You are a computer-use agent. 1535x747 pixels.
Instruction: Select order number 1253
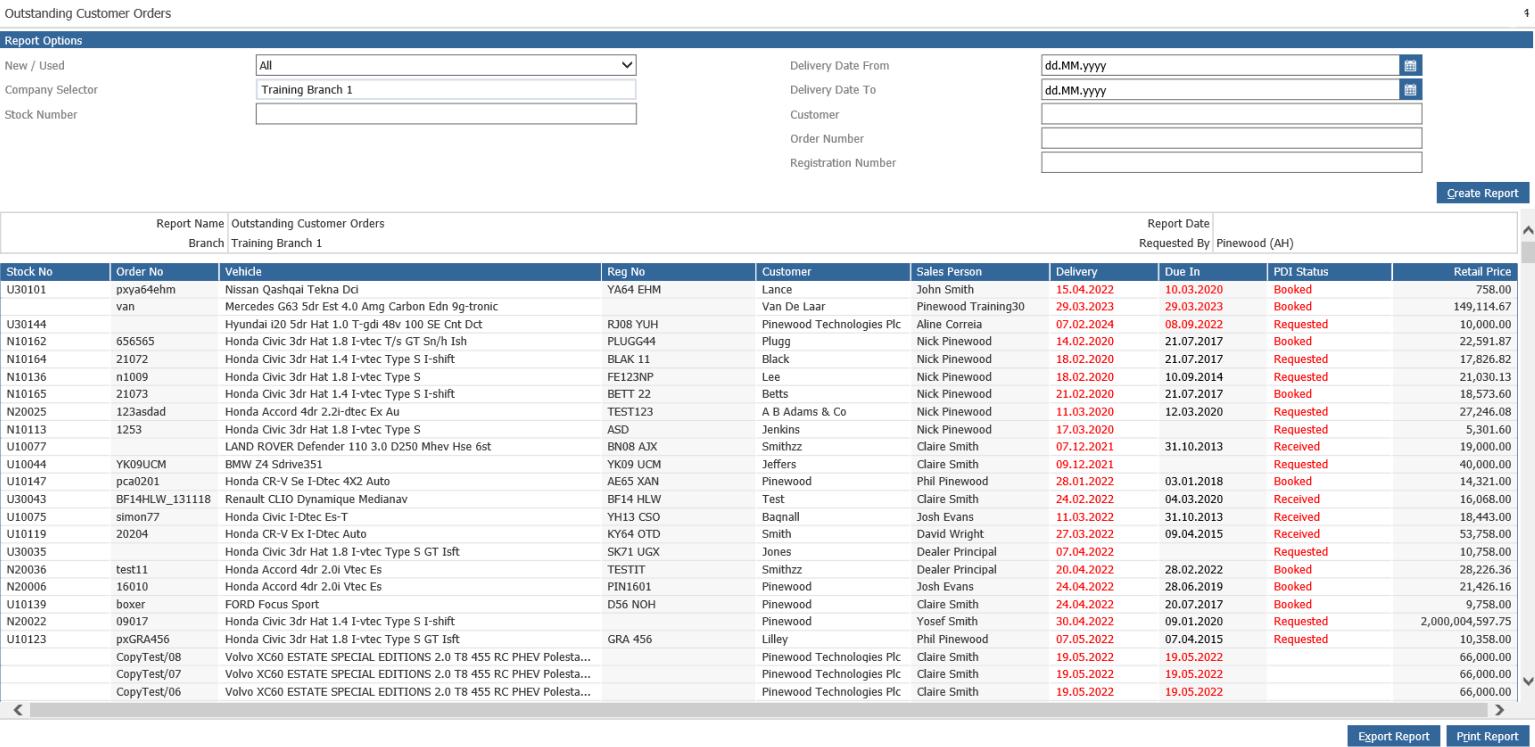(x=128, y=429)
